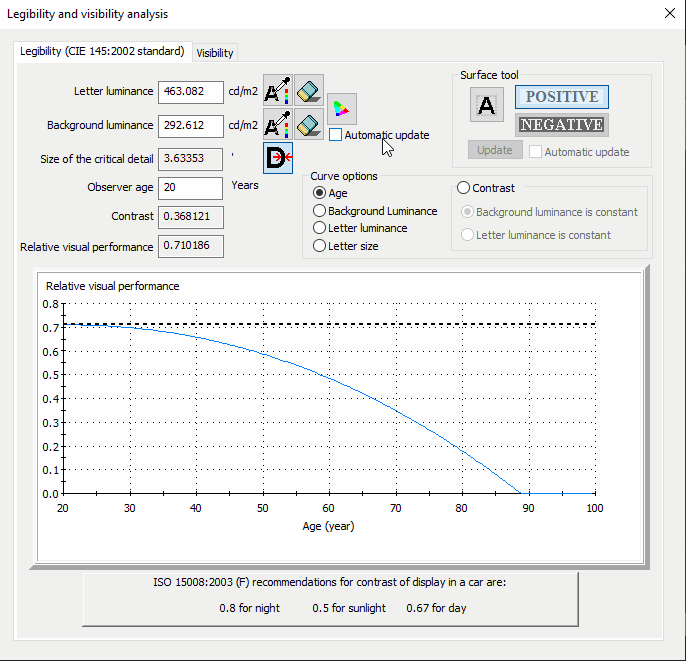Activate the critical detail size measurement icon
Screen dimensions: 686x661
point(278,157)
